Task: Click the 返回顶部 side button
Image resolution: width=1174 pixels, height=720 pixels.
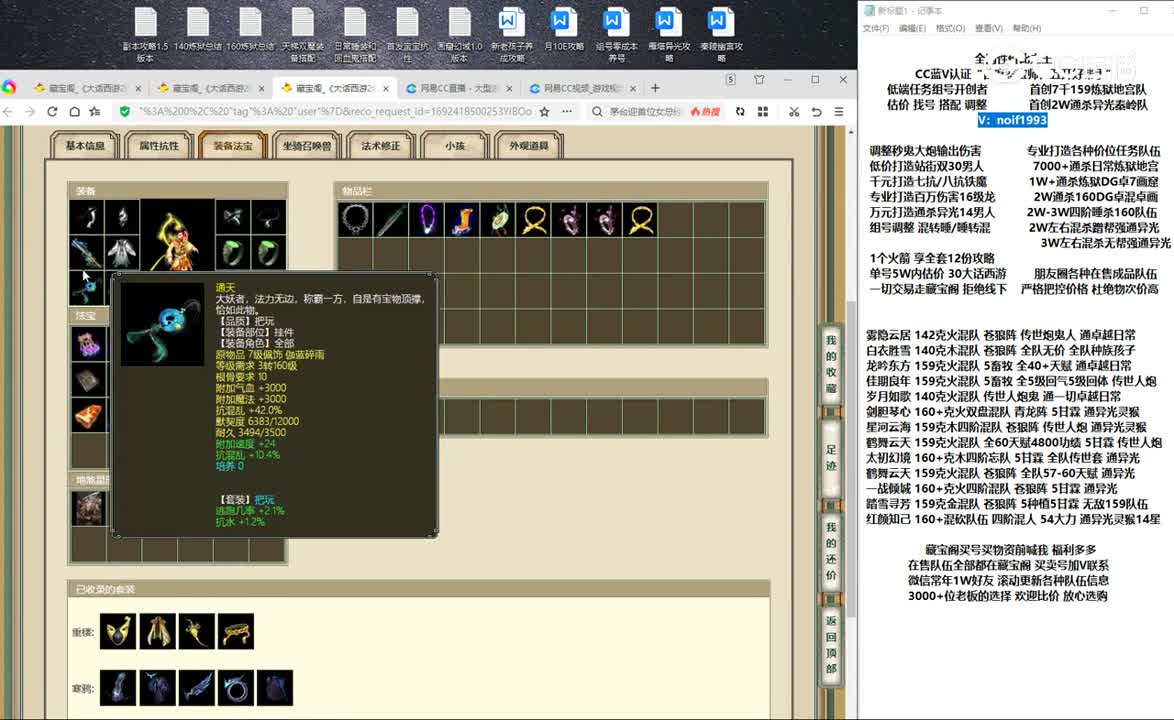Action: (831, 644)
